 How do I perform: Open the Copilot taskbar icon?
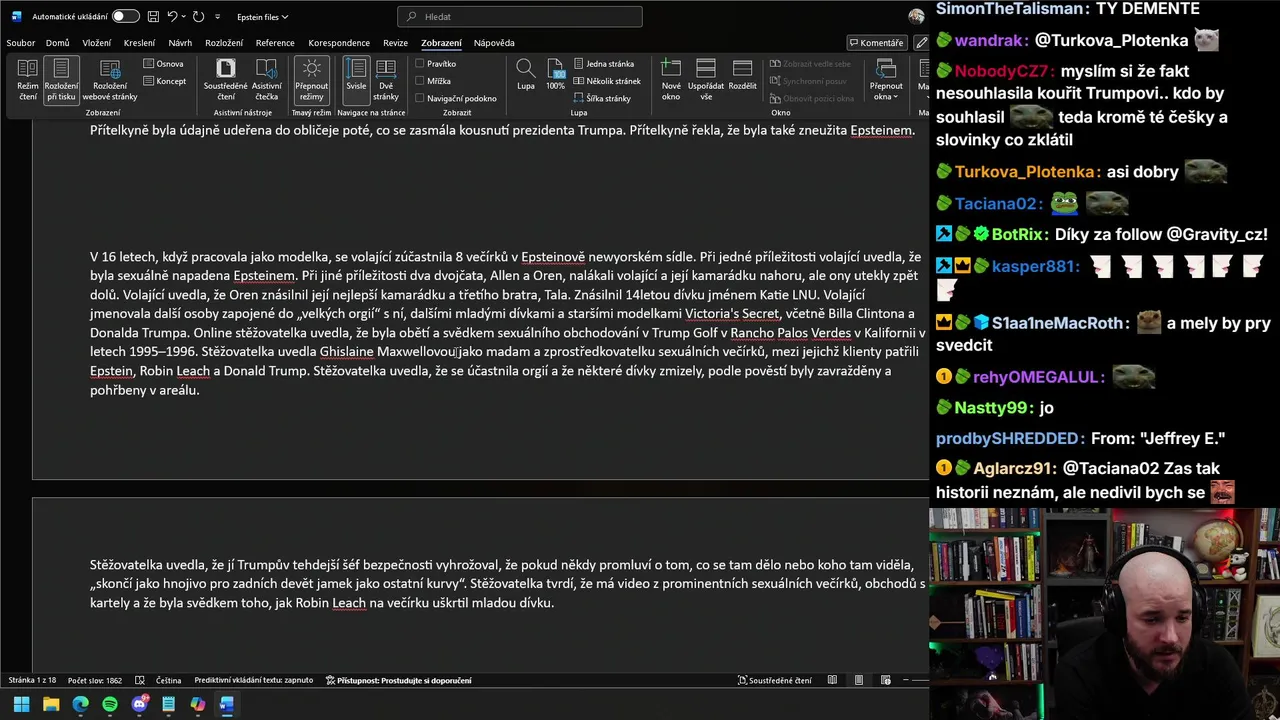198,704
